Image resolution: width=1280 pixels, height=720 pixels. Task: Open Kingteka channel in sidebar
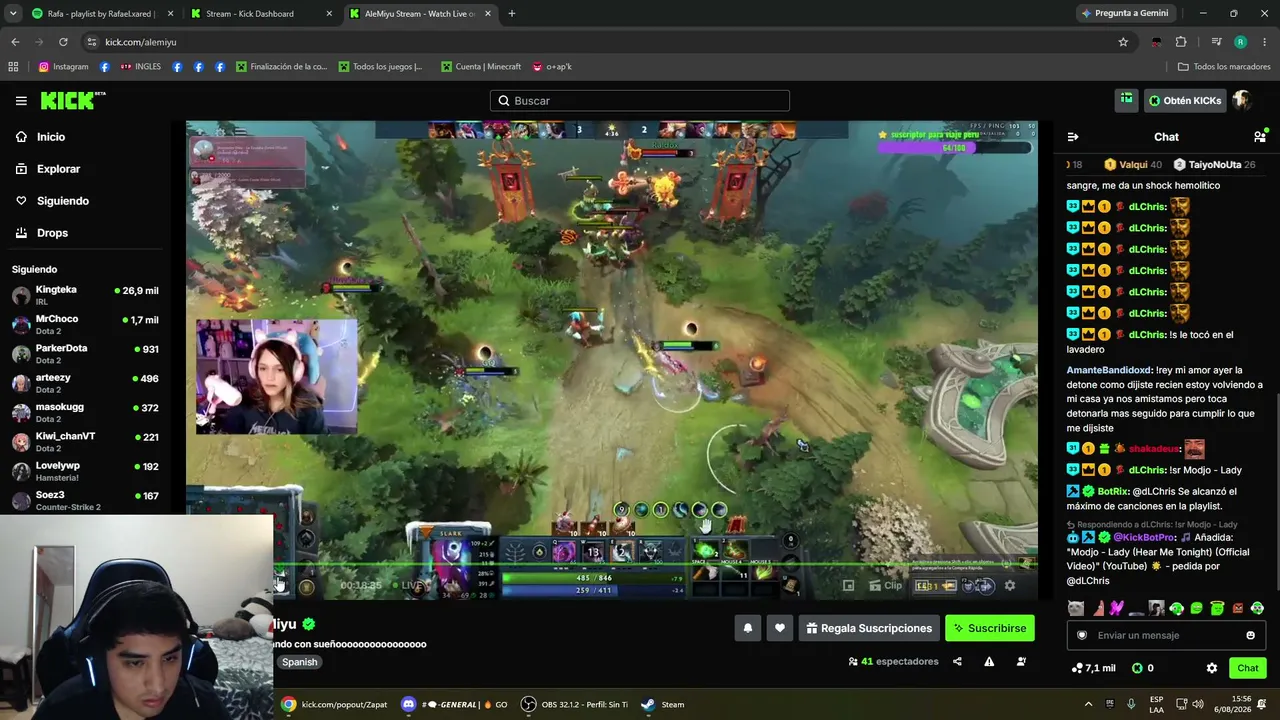click(x=86, y=295)
